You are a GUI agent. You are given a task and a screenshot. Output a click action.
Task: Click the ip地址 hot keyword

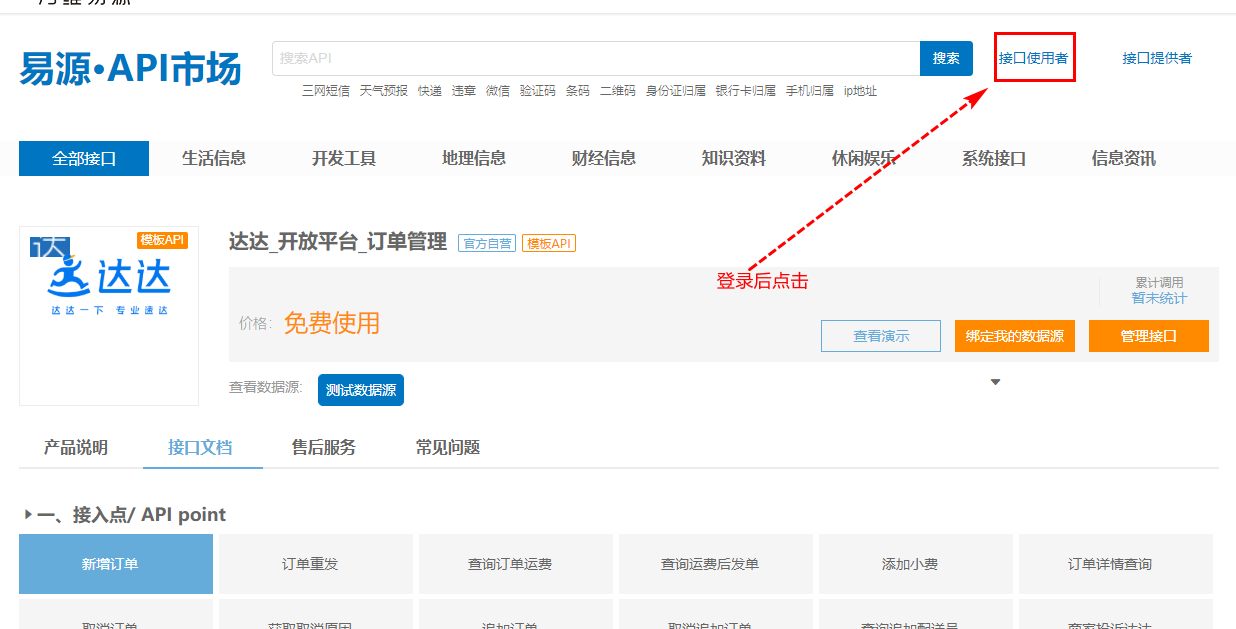coord(860,91)
